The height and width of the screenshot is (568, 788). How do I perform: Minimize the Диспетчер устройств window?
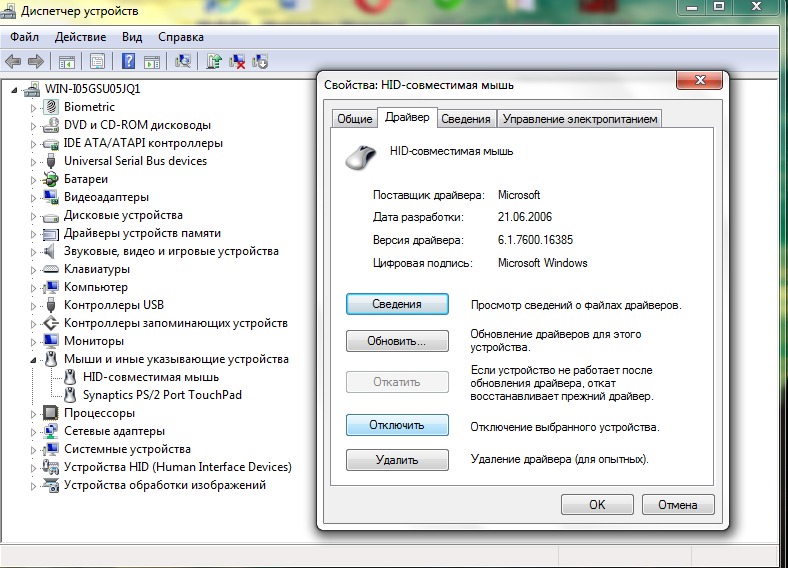click(x=692, y=7)
